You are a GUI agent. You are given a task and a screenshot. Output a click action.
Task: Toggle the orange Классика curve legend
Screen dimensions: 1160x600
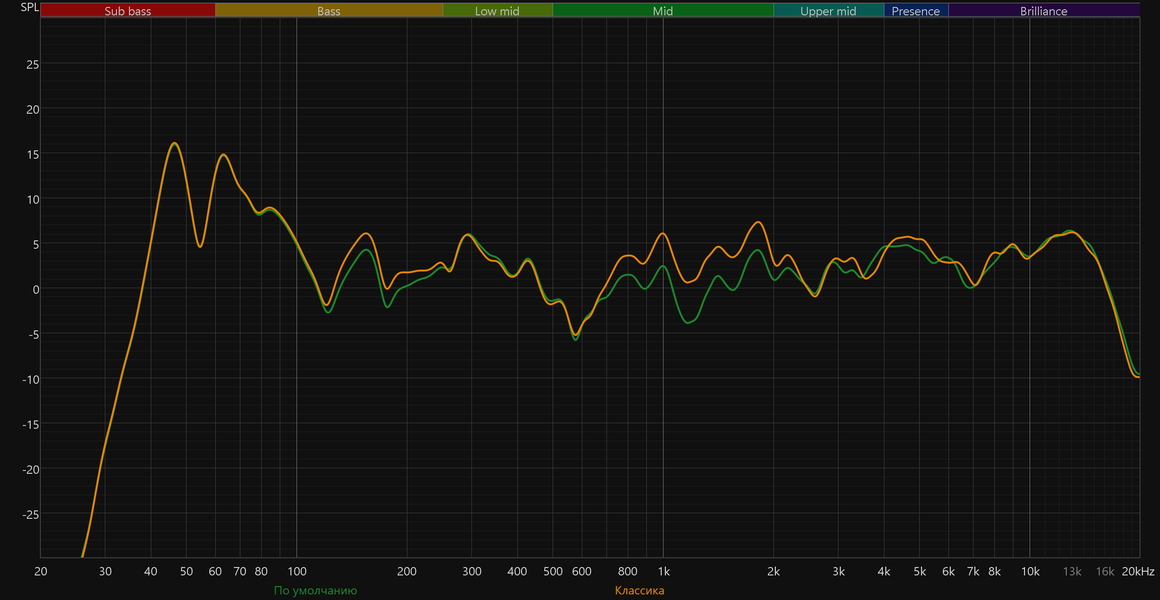click(639, 590)
